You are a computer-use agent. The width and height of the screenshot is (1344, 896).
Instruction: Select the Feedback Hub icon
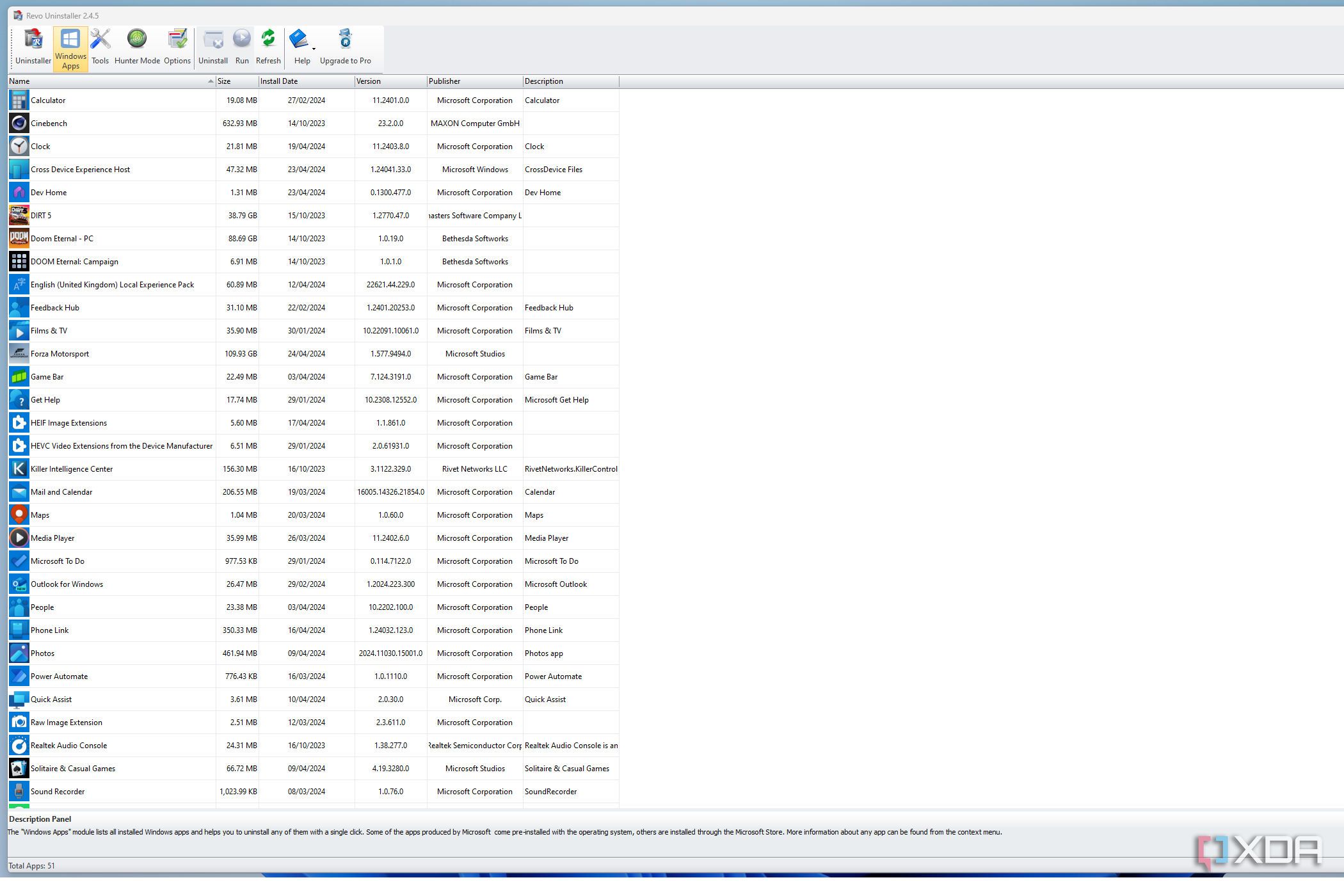19,308
